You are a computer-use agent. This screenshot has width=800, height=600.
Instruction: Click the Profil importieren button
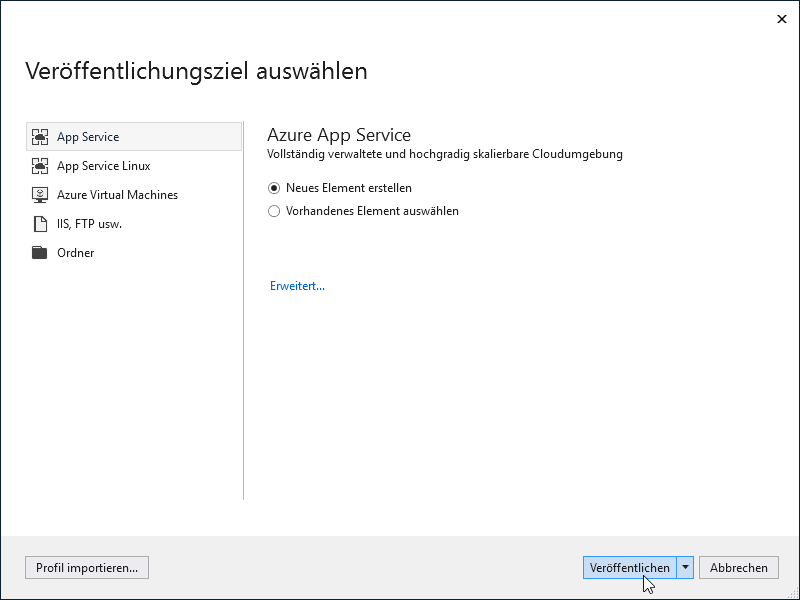[86, 567]
